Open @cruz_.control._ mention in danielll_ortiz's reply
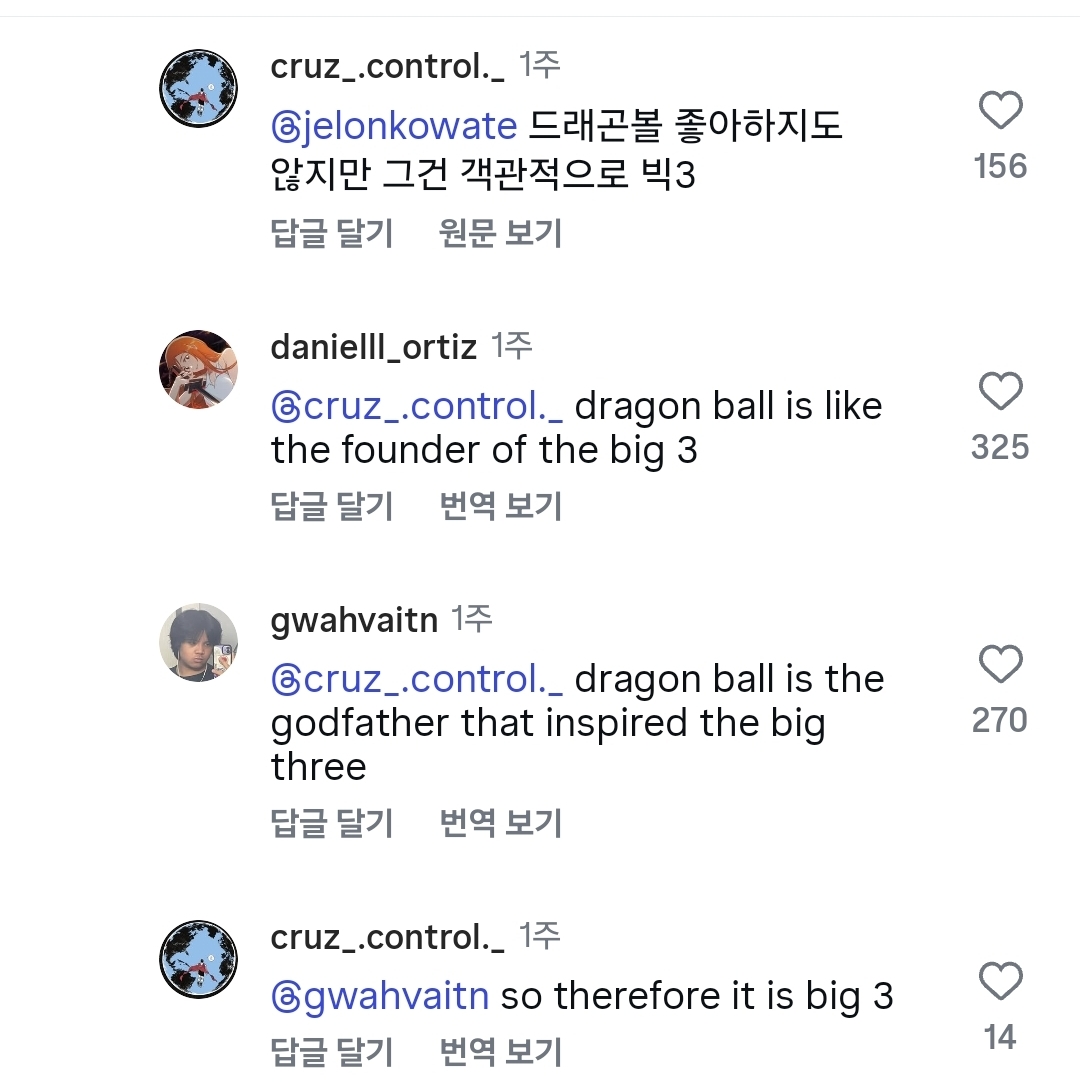The image size is (1080, 1092). [x=417, y=407]
